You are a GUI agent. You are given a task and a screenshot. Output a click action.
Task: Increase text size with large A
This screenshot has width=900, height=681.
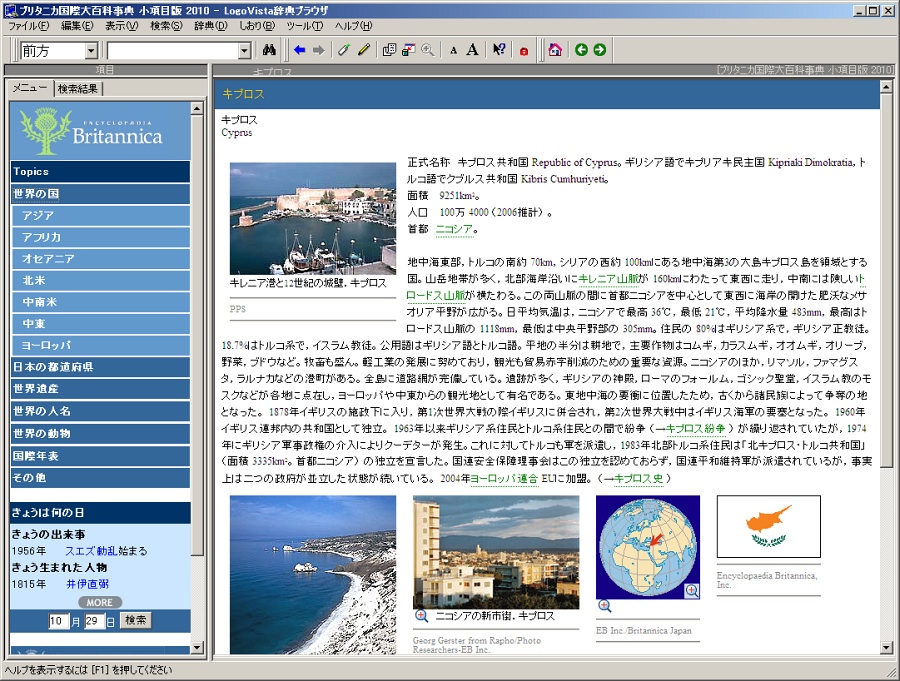click(x=472, y=51)
